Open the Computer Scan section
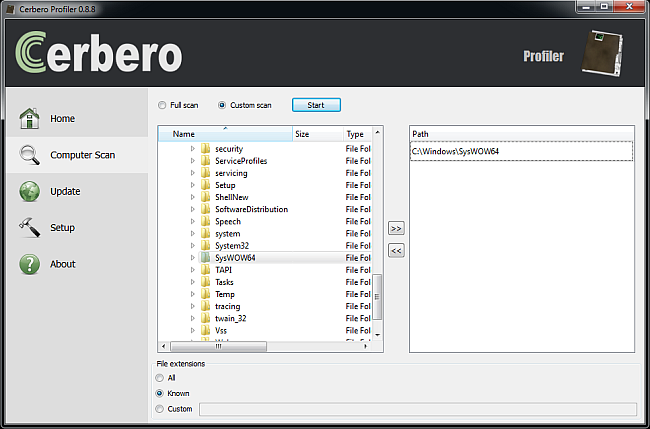This screenshot has height=429, width=650. tap(77, 155)
